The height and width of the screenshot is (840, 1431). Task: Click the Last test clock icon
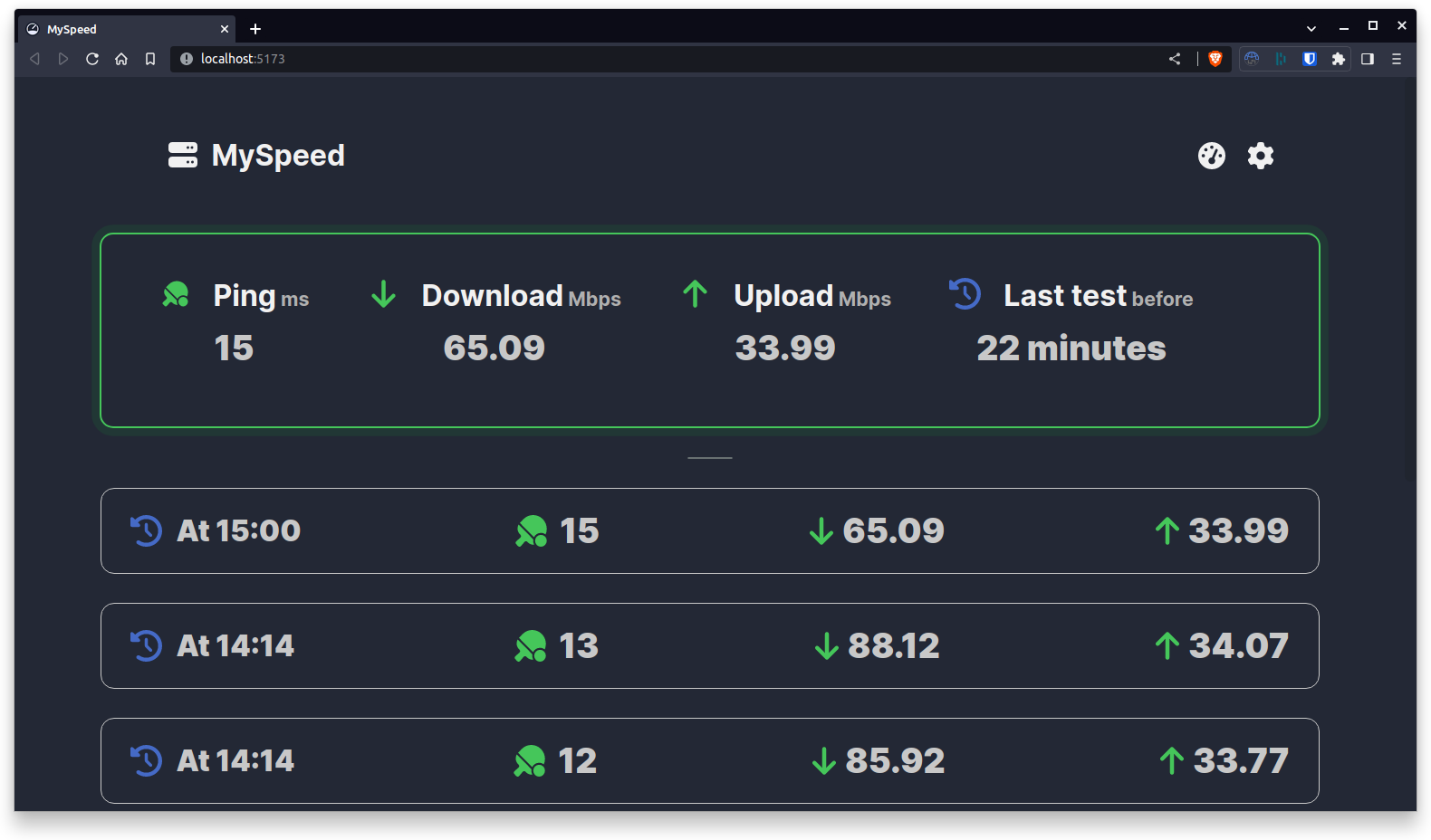pyautogui.click(x=965, y=294)
